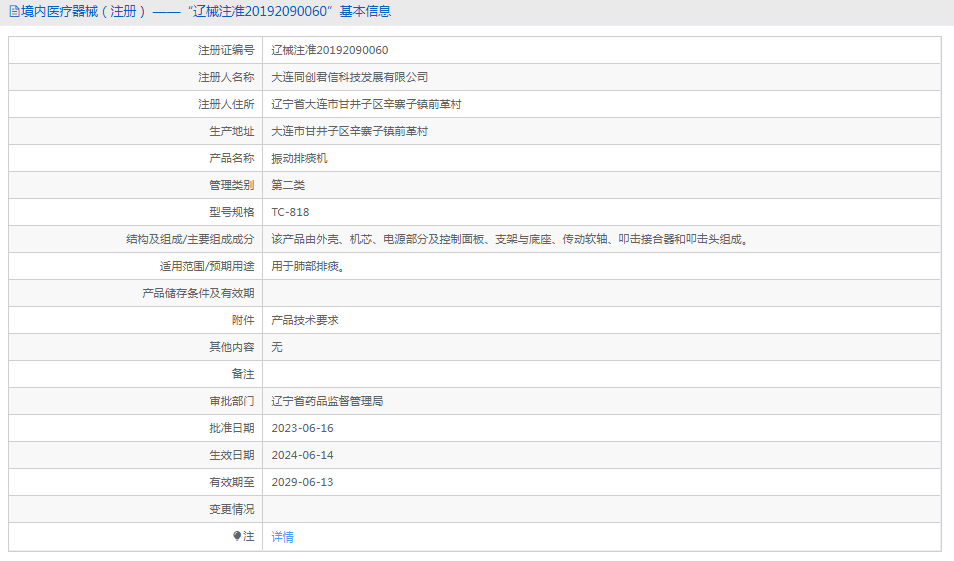Select product name 振动排痰机
This screenshot has width=954, height=561.
pos(300,158)
